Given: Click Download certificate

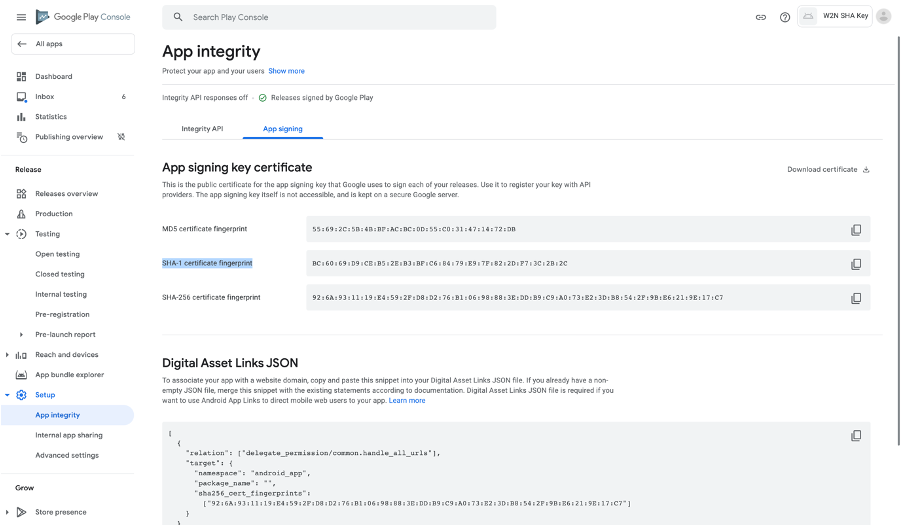Looking at the screenshot, I should [x=828, y=169].
